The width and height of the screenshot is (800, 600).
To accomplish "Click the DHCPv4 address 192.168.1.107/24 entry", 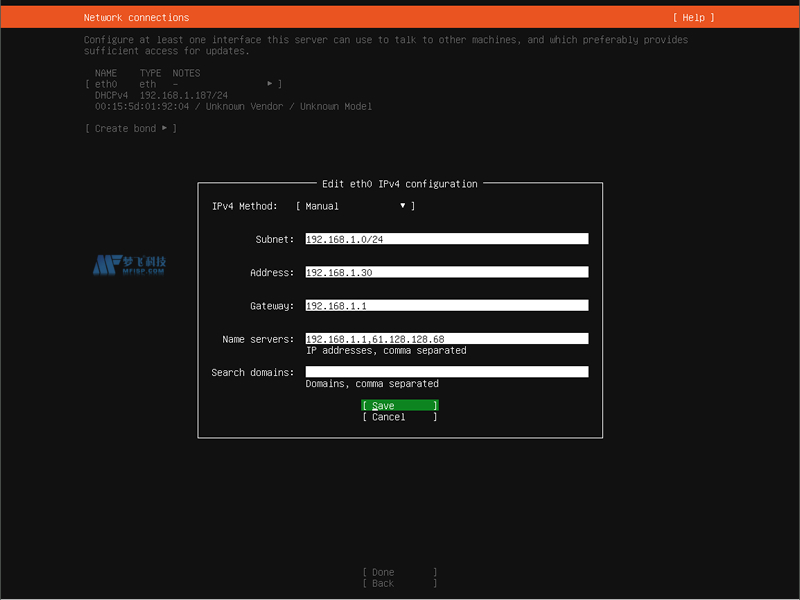I will [191, 95].
